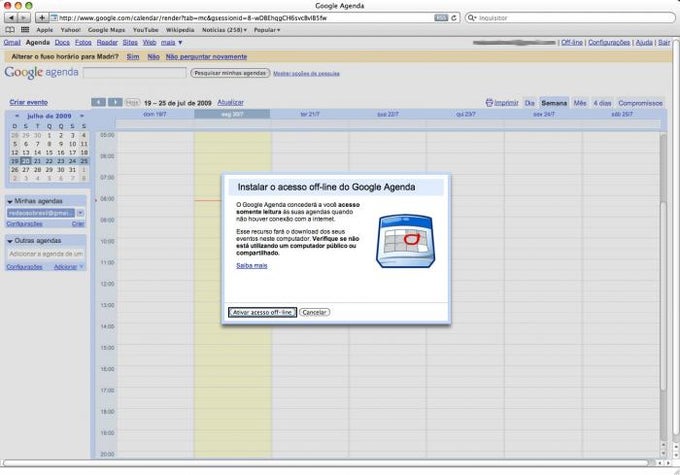
Task: Click the page favicon in address bar
Action: point(54,18)
